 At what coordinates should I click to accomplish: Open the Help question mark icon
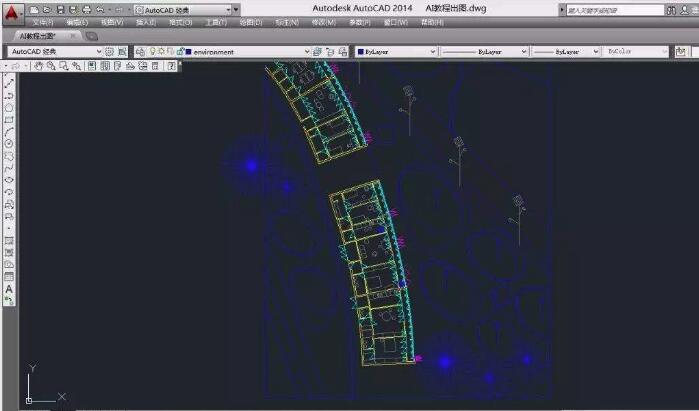tap(171, 66)
